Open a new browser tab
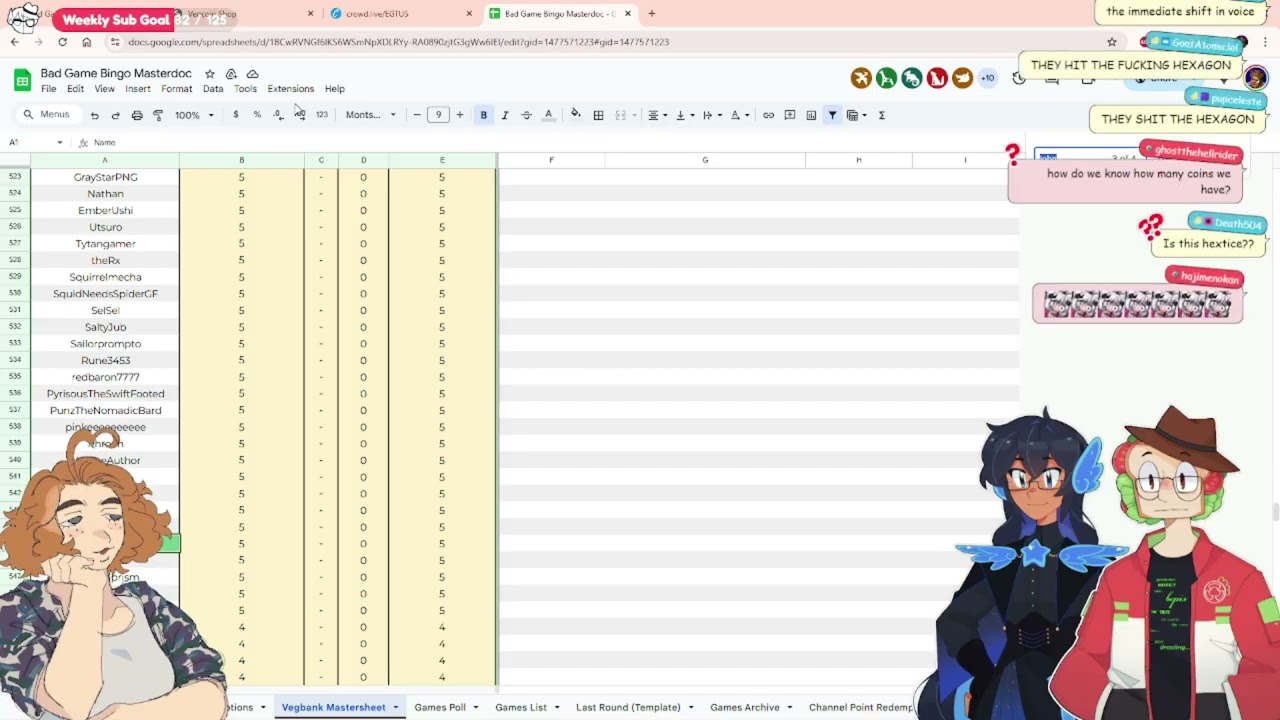Image resolution: width=1280 pixels, height=720 pixels. point(651,14)
